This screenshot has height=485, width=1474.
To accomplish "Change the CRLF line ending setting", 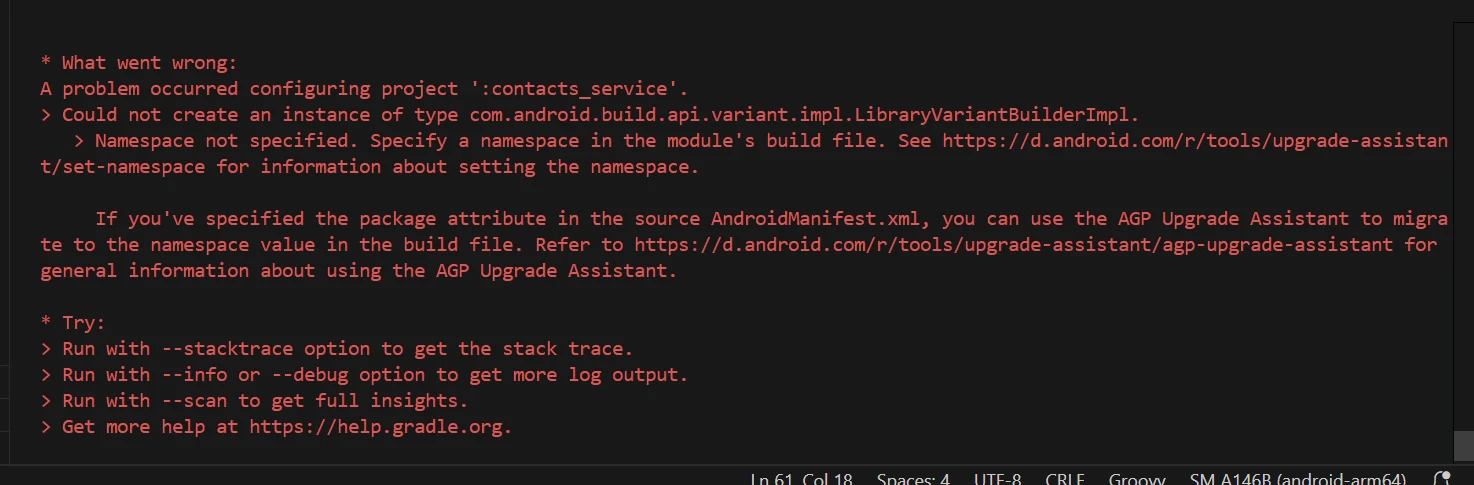I will click(1065, 479).
